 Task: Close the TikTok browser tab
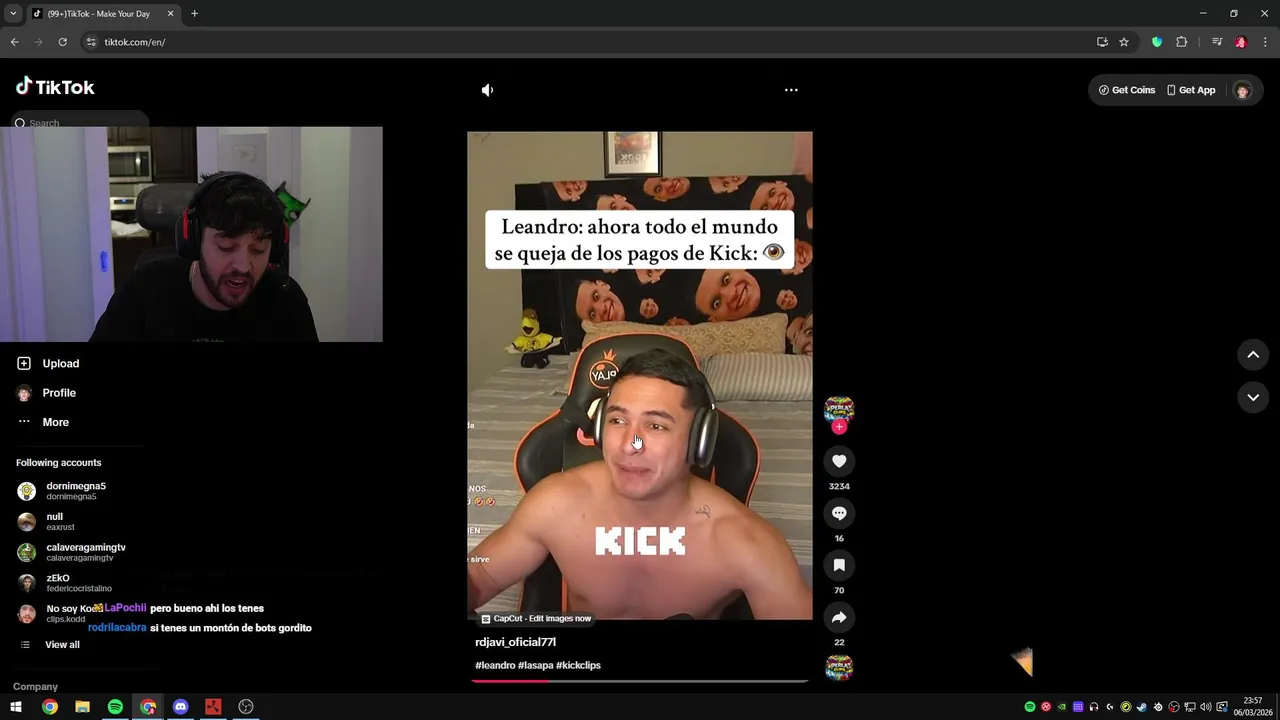point(170,14)
